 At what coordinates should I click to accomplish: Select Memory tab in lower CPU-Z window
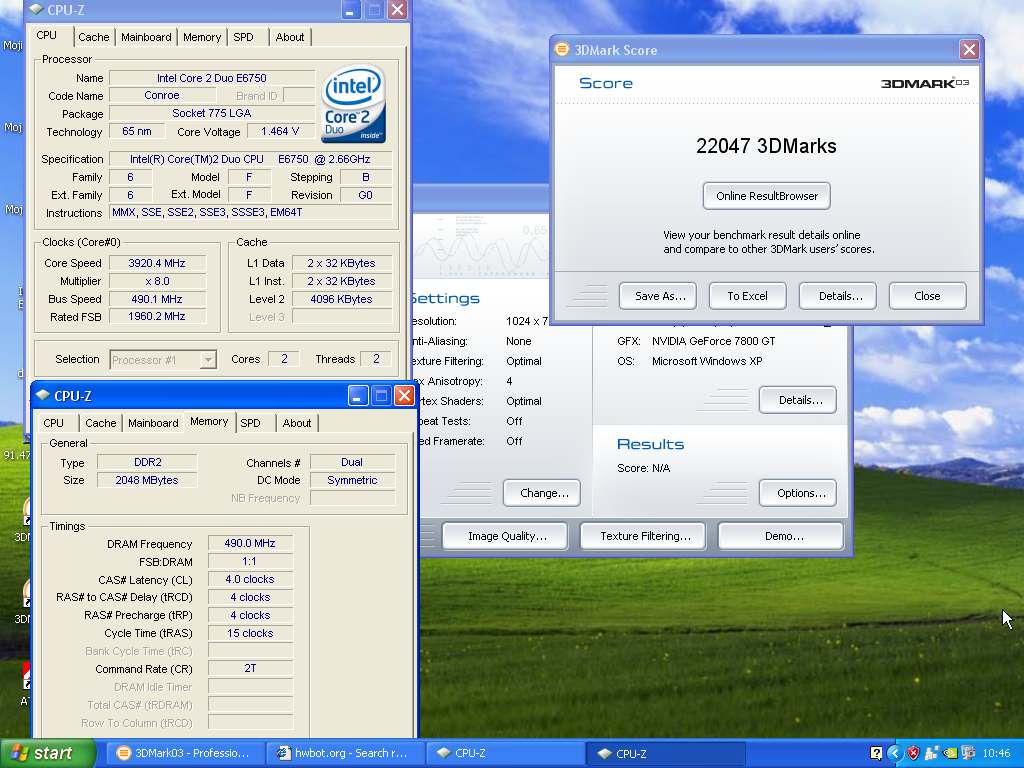[209, 421]
